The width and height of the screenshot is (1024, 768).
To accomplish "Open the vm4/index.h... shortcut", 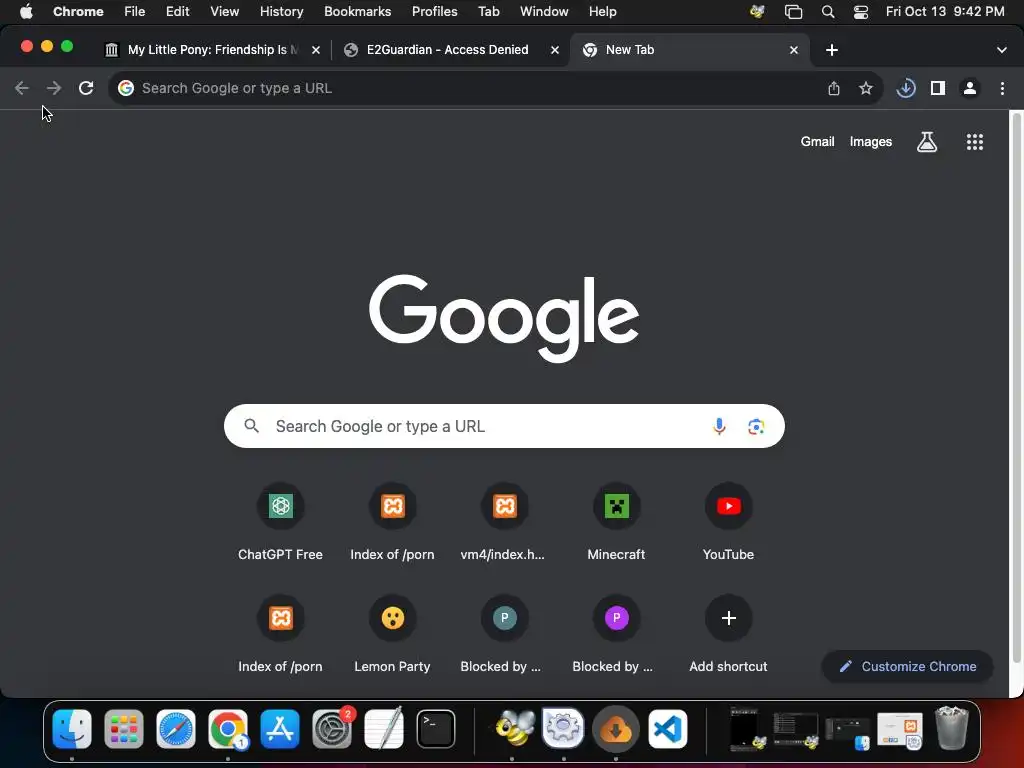I will click(504, 522).
